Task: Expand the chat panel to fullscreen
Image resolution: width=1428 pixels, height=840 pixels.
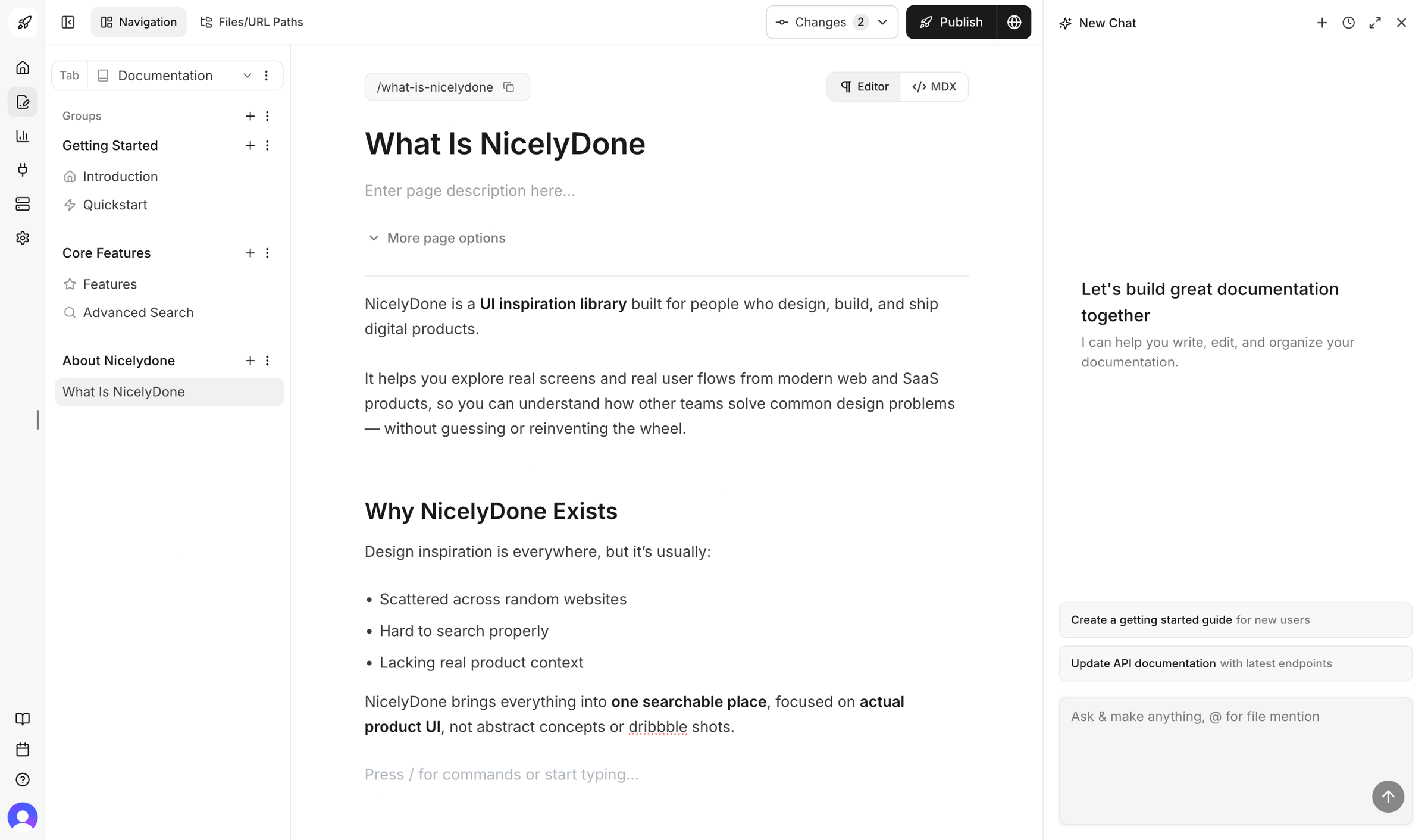Action: point(1375,23)
